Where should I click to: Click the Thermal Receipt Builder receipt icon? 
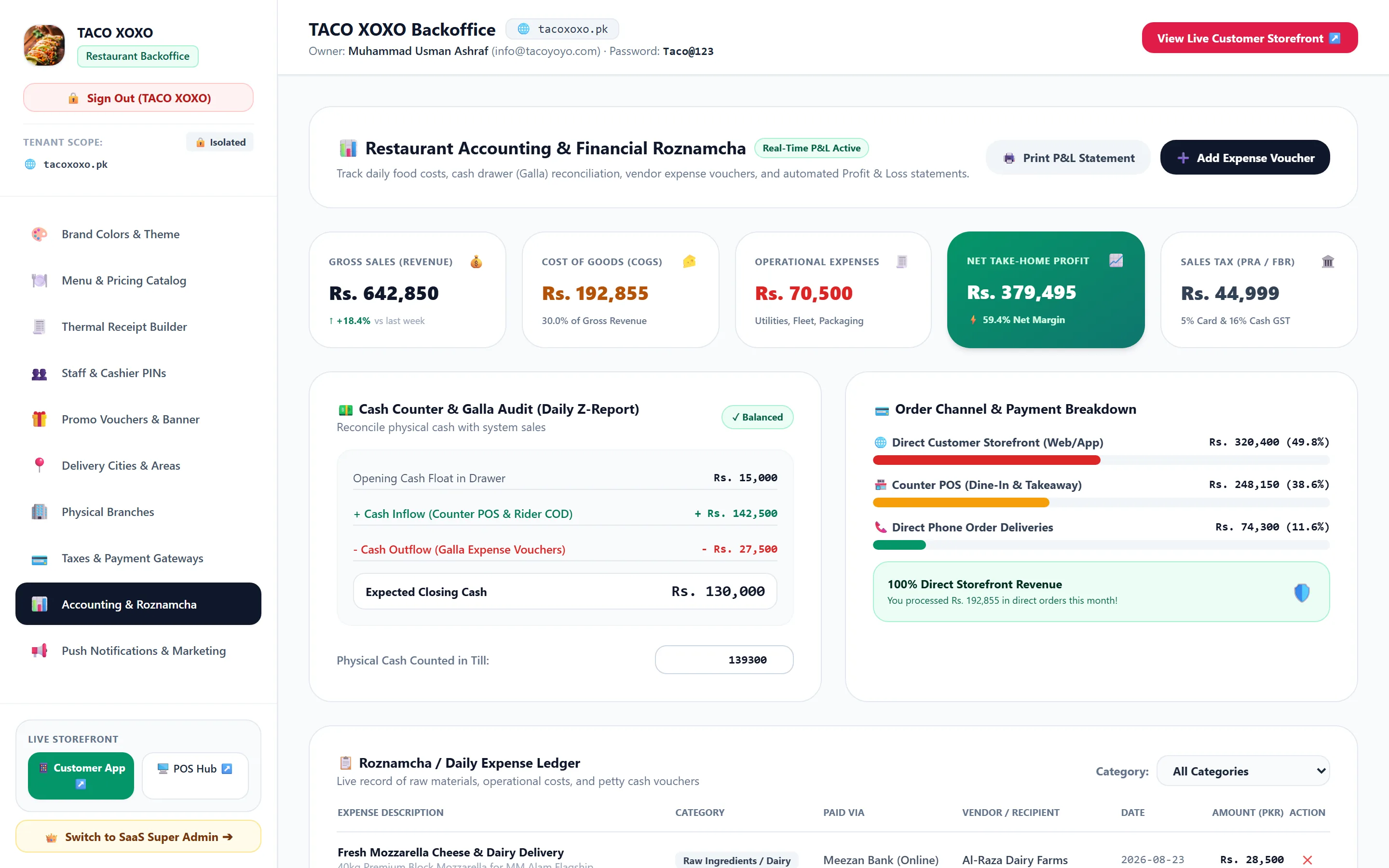[39, 326]
